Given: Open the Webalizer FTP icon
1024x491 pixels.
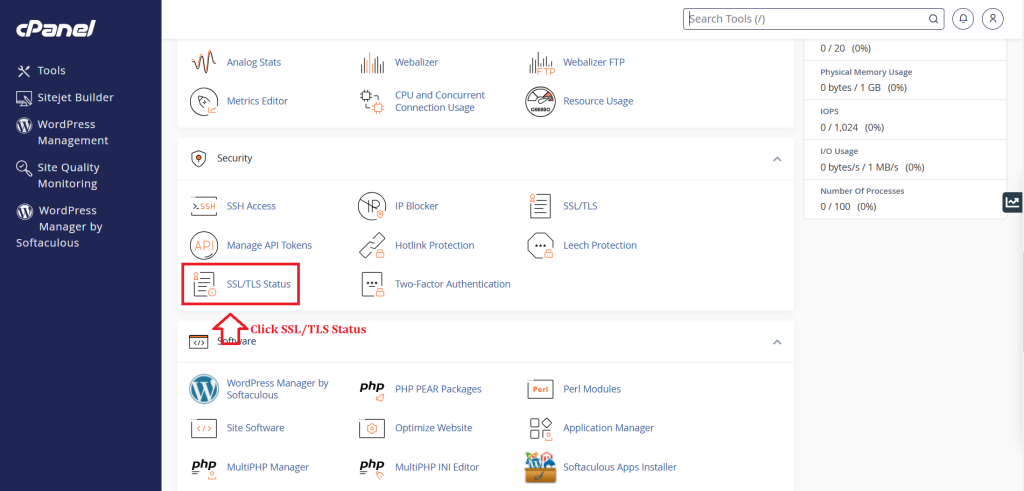Looking at the screenshot, I should [x=541, y=63].
